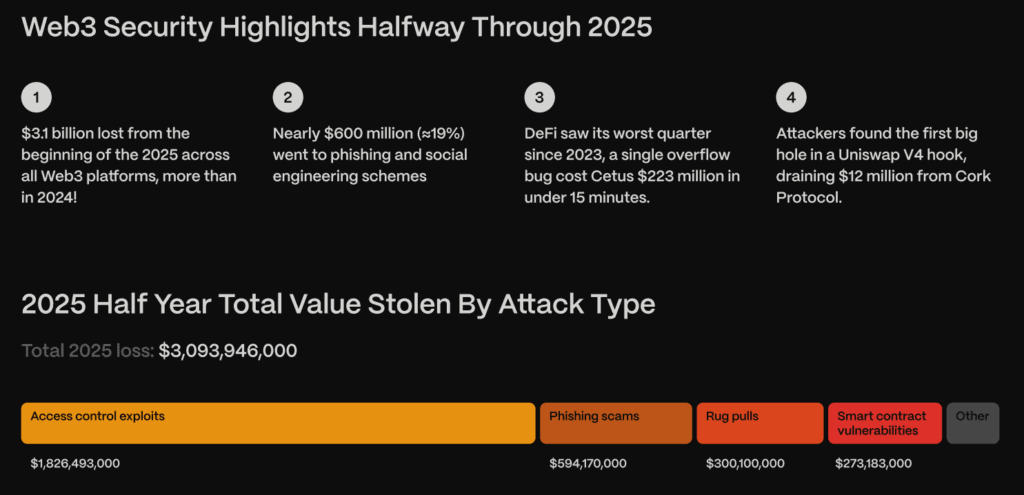1024x495 pixels.
Task: Click the Total Value Stolen heading
Action: tap(338, 303)
